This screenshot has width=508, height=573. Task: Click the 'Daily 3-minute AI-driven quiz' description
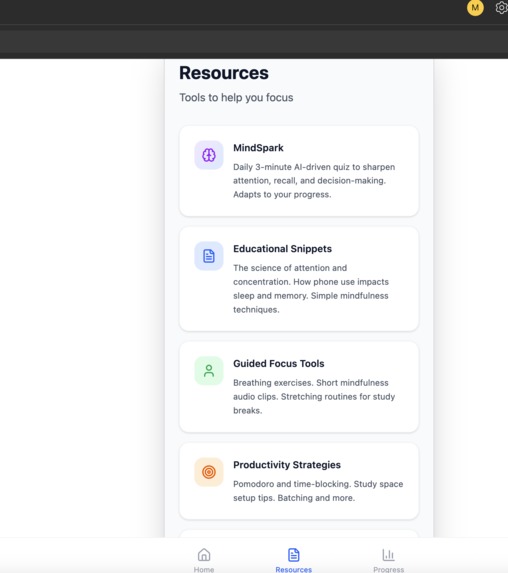314,181
